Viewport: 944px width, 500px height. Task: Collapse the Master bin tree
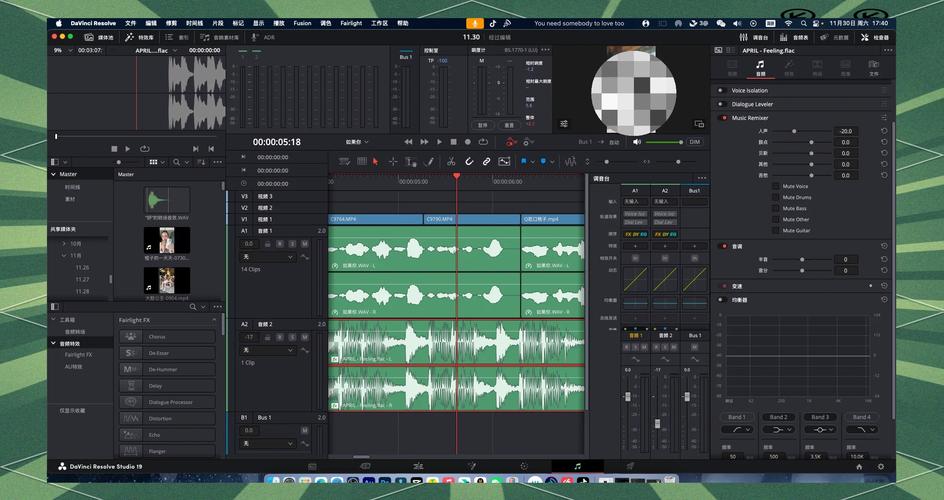click(53, 174)
